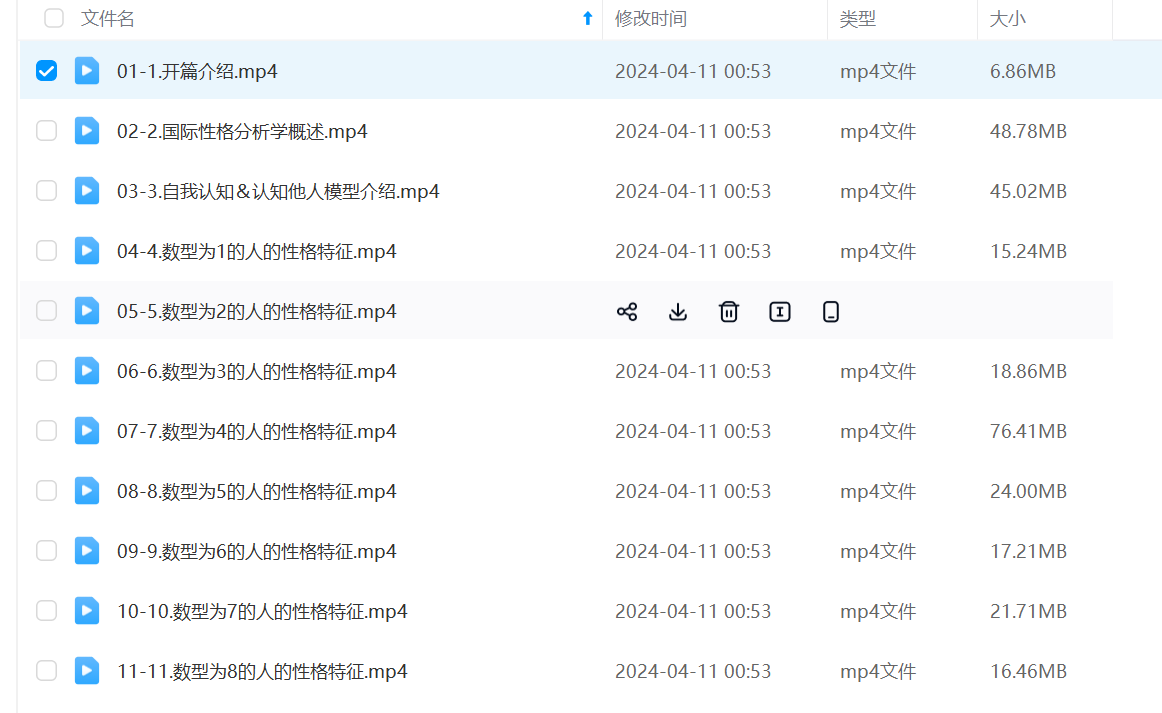Click video icon of 02-2.国际性格分析学概述.mp4
This screenshot has width=1162, height=713.
pyautogui.click(x=87, y=131)
